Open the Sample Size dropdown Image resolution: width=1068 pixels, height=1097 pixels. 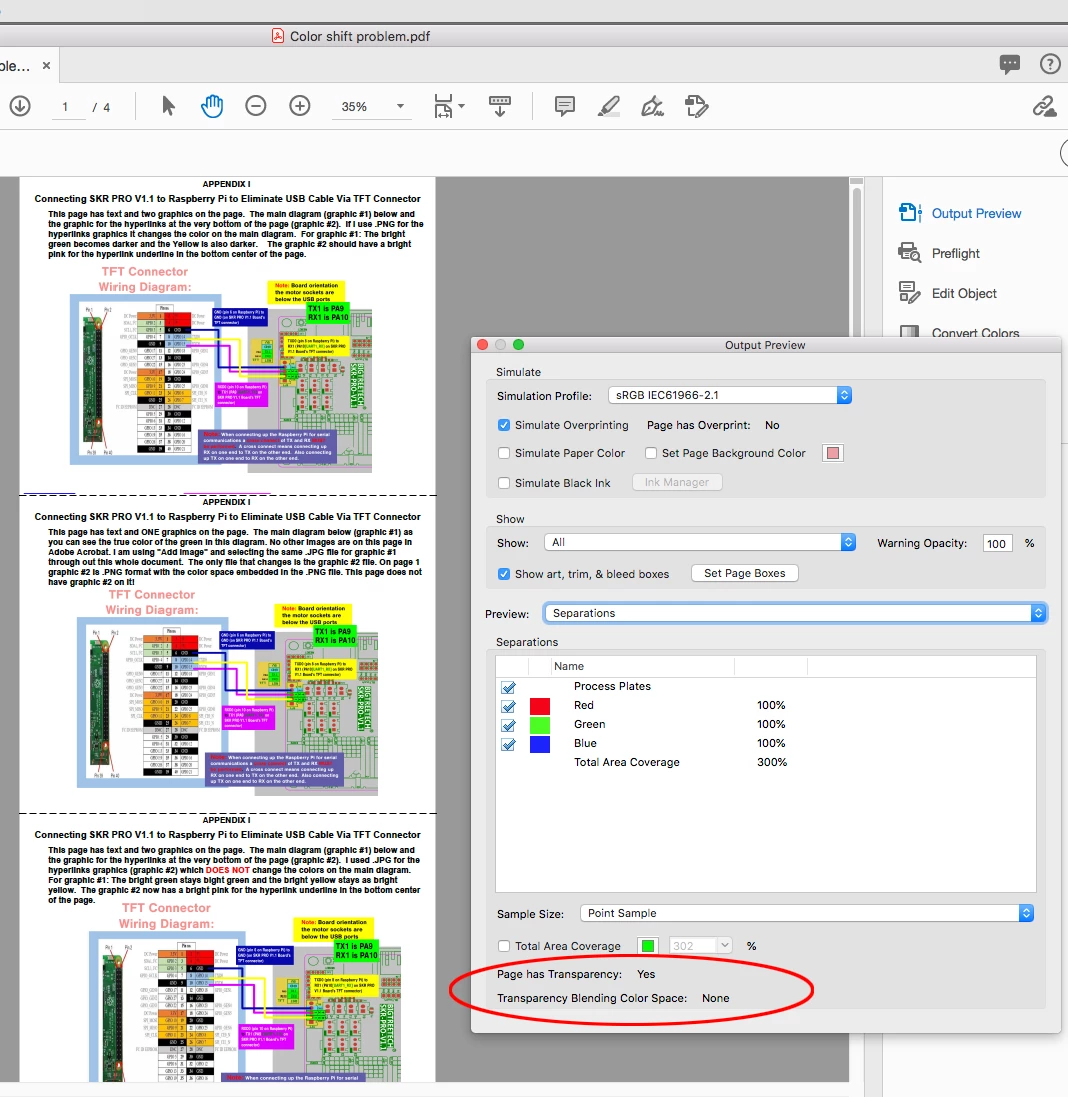coord(807,913)
